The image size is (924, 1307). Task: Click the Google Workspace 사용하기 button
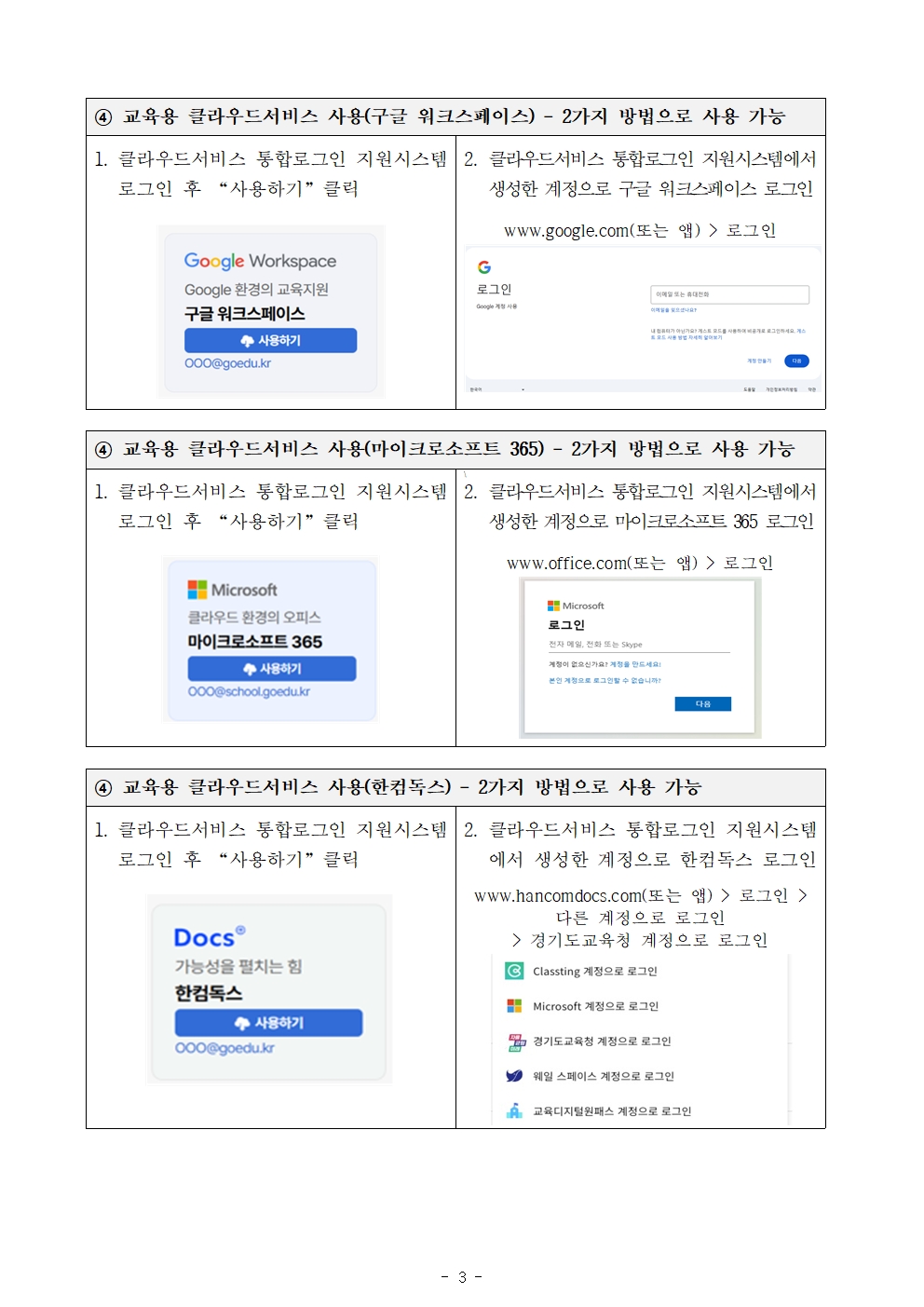pyautogui.click(x=270, y=340)
